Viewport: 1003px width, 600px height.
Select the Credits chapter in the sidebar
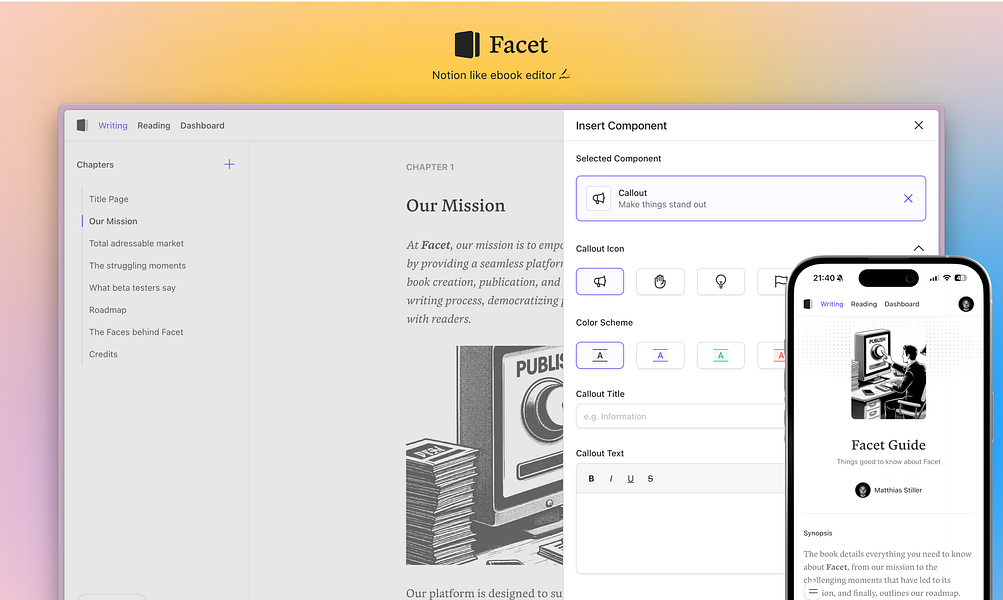tap(102, 353)
